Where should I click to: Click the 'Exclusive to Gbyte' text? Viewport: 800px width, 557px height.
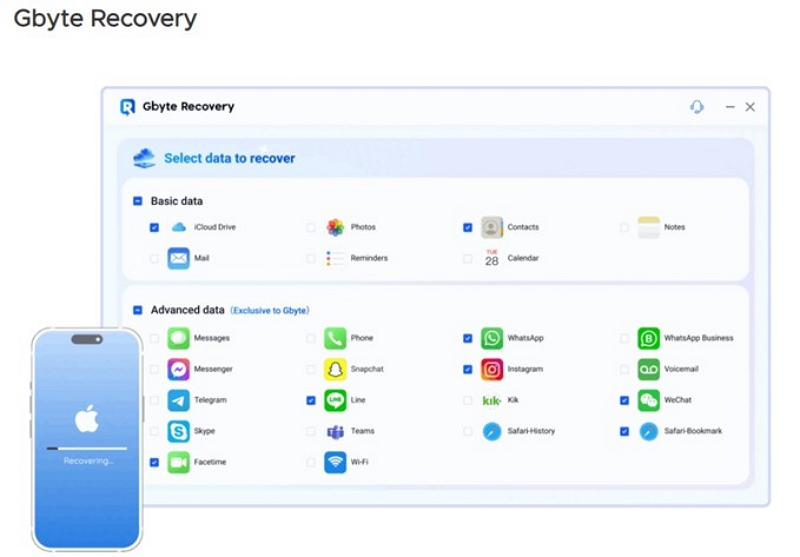(270, 310)
